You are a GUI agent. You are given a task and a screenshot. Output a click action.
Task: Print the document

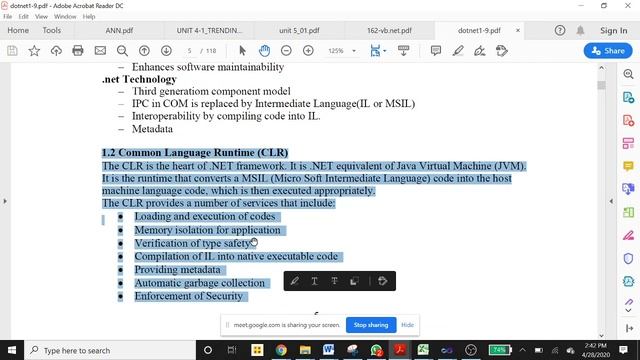click(78, 51)
